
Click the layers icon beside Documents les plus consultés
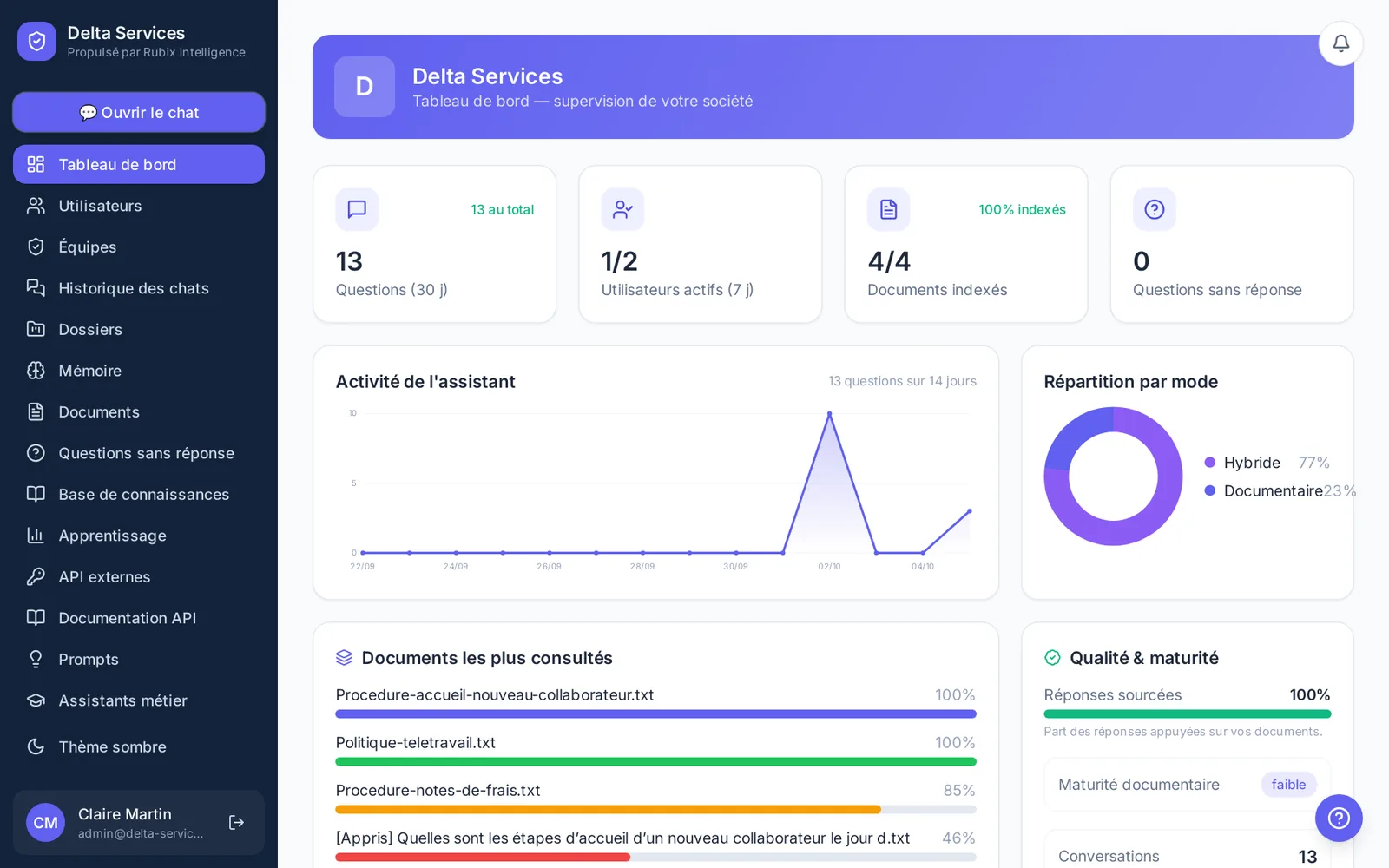coord(344,658)
